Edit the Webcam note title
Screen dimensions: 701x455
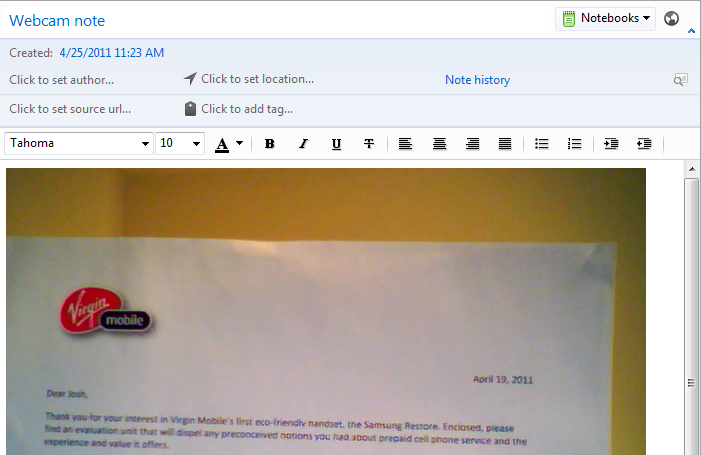coord(57,21)
